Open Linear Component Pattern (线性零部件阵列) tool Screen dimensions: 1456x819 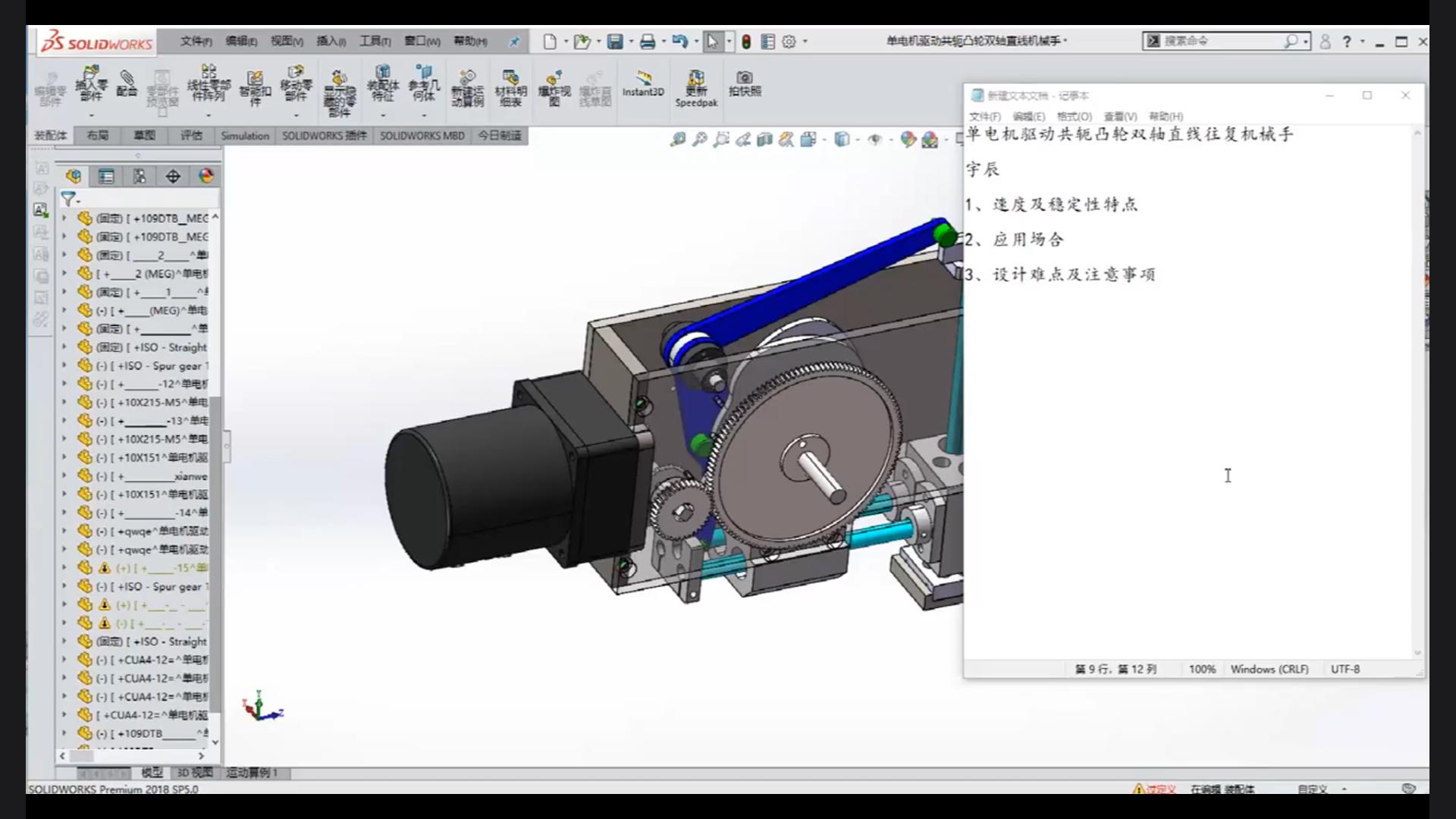click(209, 83)
